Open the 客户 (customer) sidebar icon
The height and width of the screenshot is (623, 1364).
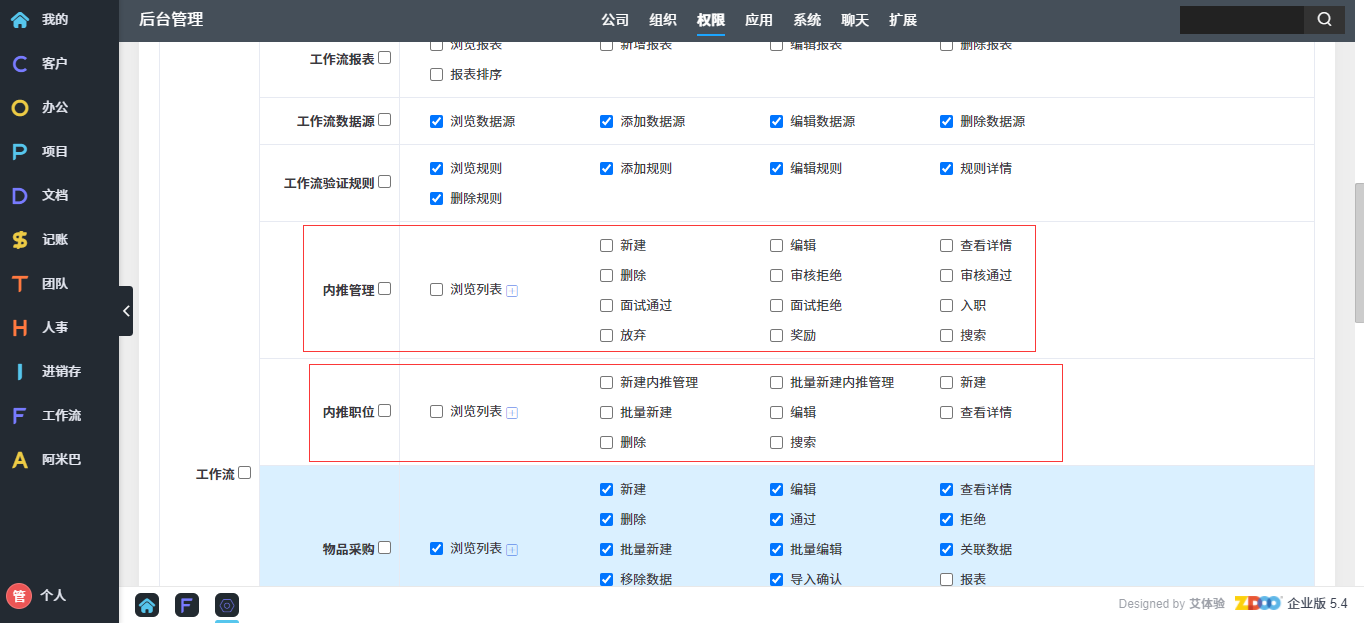pos(20,64)
